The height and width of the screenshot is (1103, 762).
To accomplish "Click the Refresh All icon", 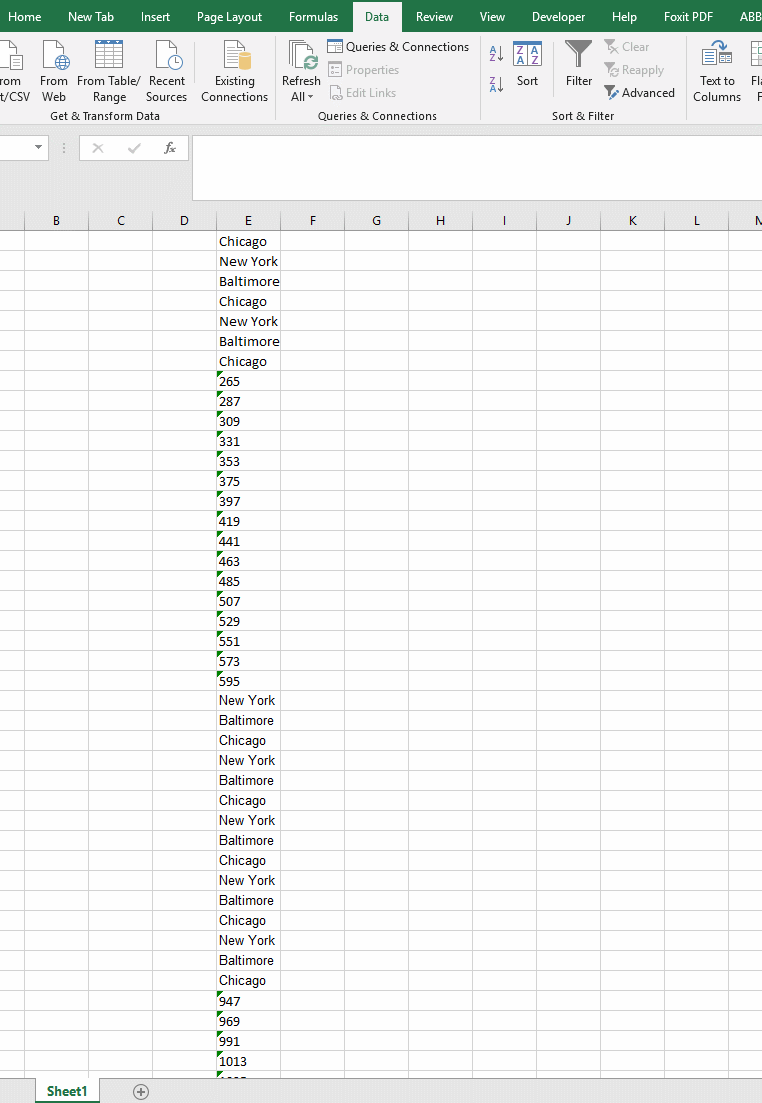I will [301, 56].
